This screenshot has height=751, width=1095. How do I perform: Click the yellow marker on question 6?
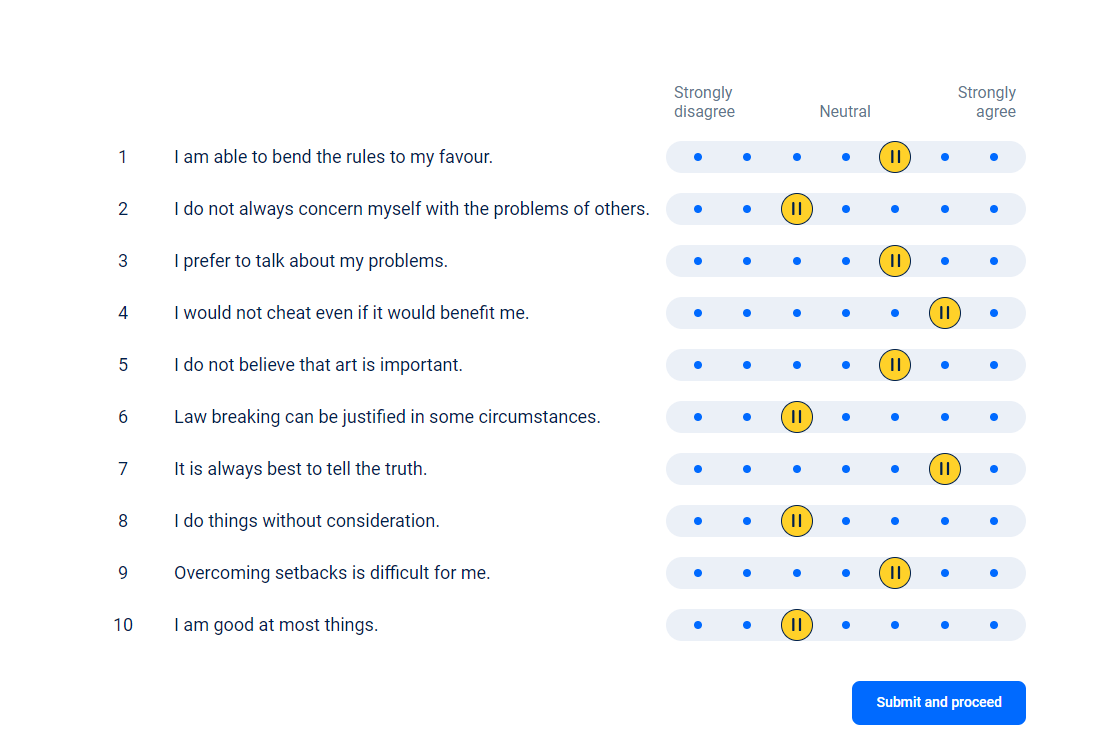coord(797,416)
